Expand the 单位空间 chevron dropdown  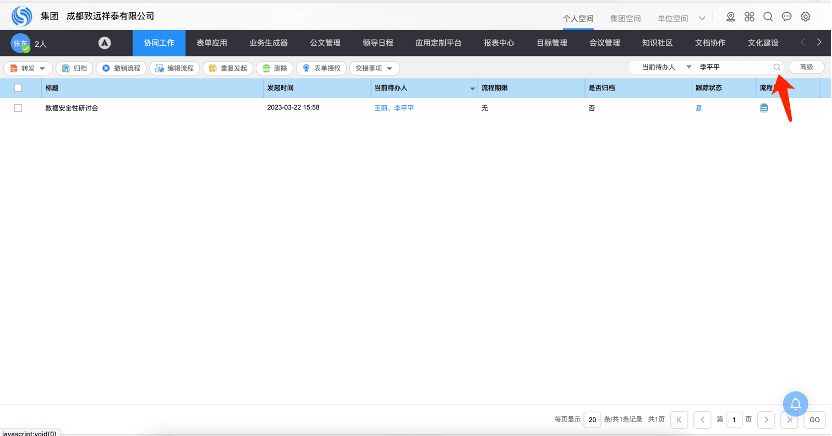[702, 18]
